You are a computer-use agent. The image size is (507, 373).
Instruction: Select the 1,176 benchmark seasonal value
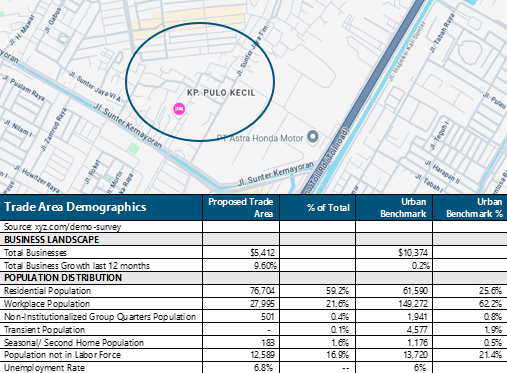[418, 343]
